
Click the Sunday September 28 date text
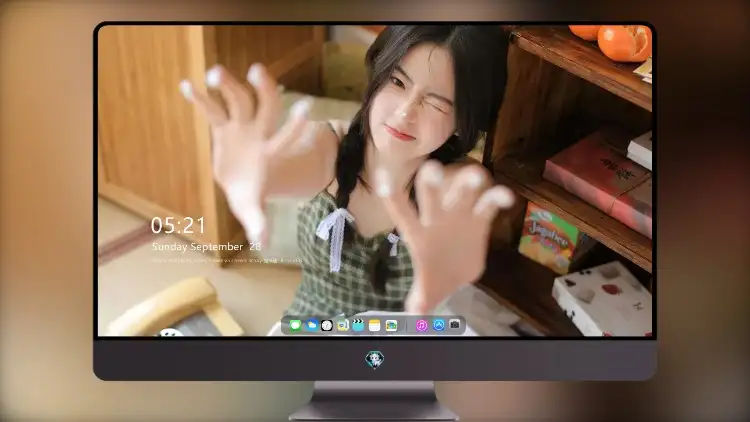(x=207, y=247)
